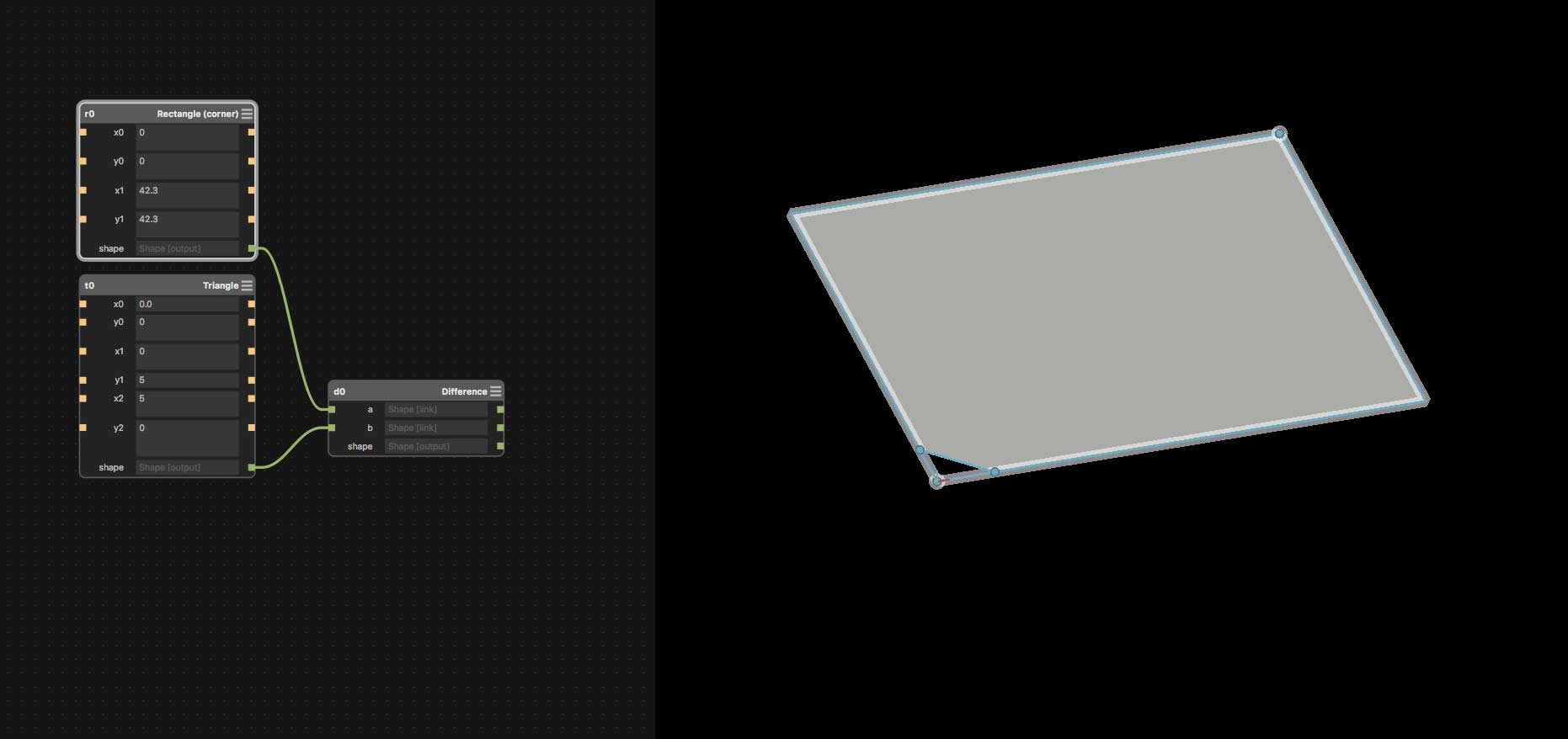Click the d0 input port b
Screen dimensions: 1568x739
click(x=332, y=428)
